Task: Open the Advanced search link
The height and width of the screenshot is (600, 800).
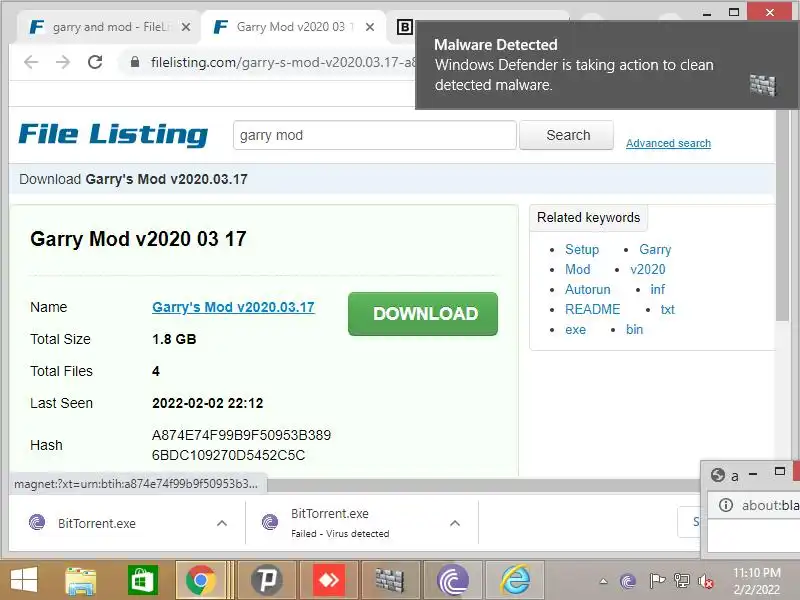Action: pos(668,143)
